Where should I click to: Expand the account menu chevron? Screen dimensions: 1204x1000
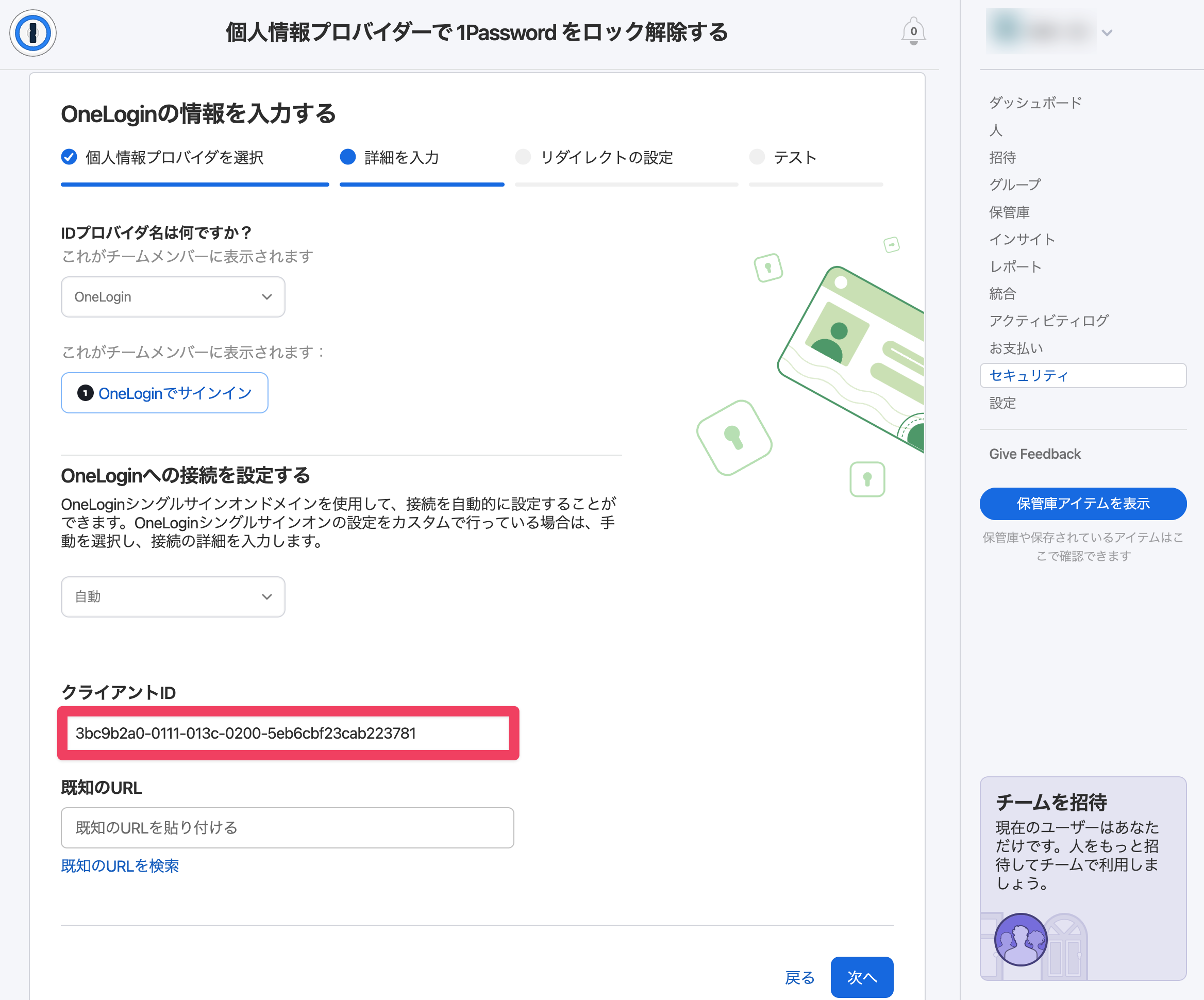[x=1107, y=32]
